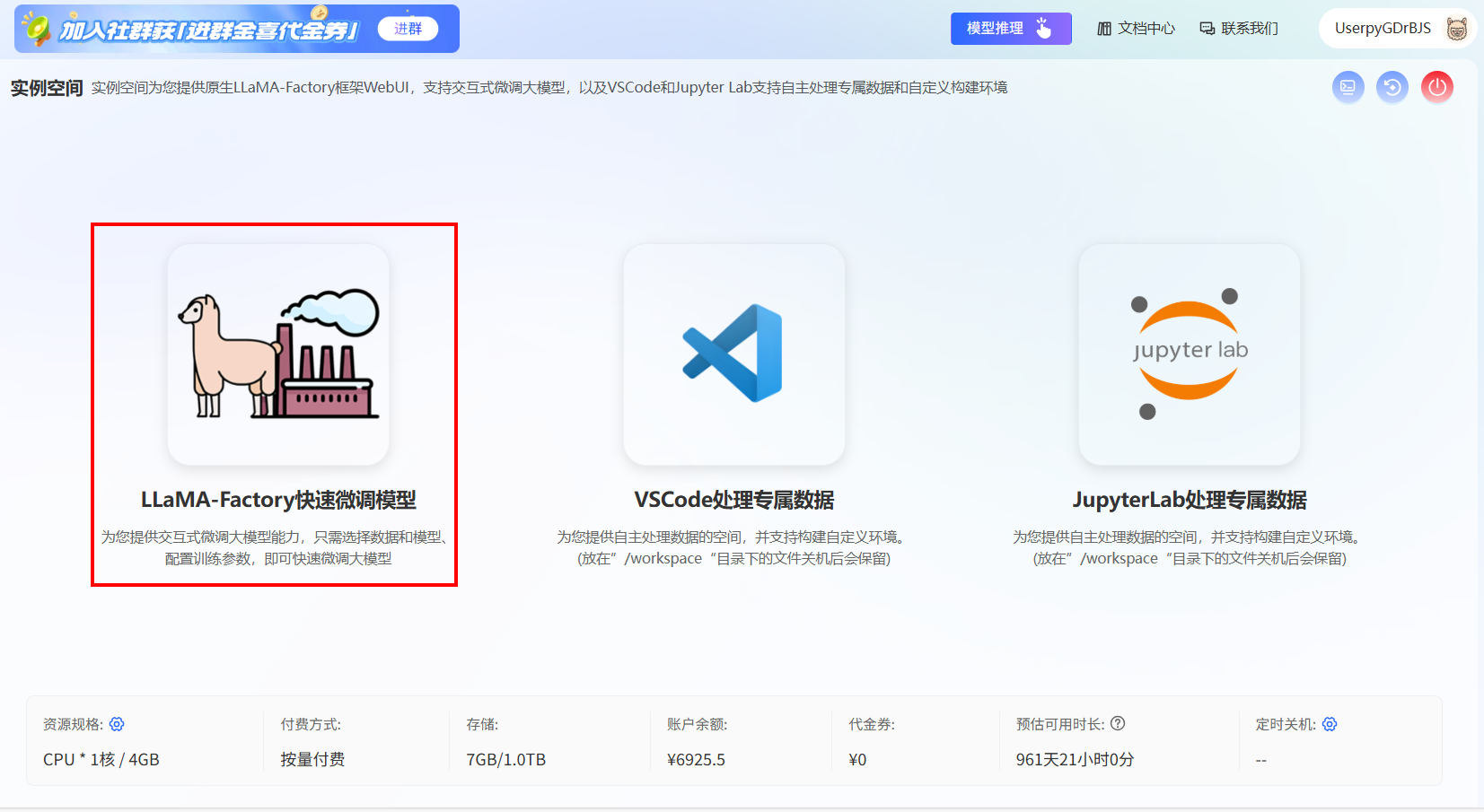This screenshot has height=812, width=1484.
Task: Expand the UserpyGDrBJS account menu
Action: click(1383, 29)
